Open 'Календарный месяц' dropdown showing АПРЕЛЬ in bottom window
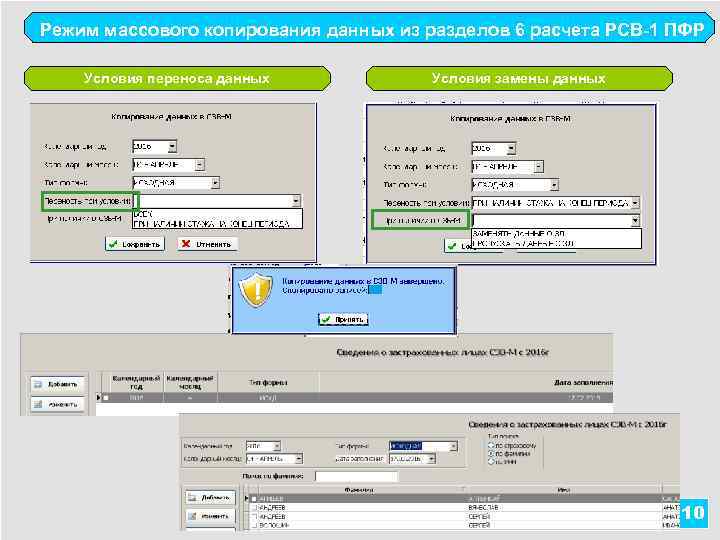This screenshot has width=720, height=540. coord(298,458)
